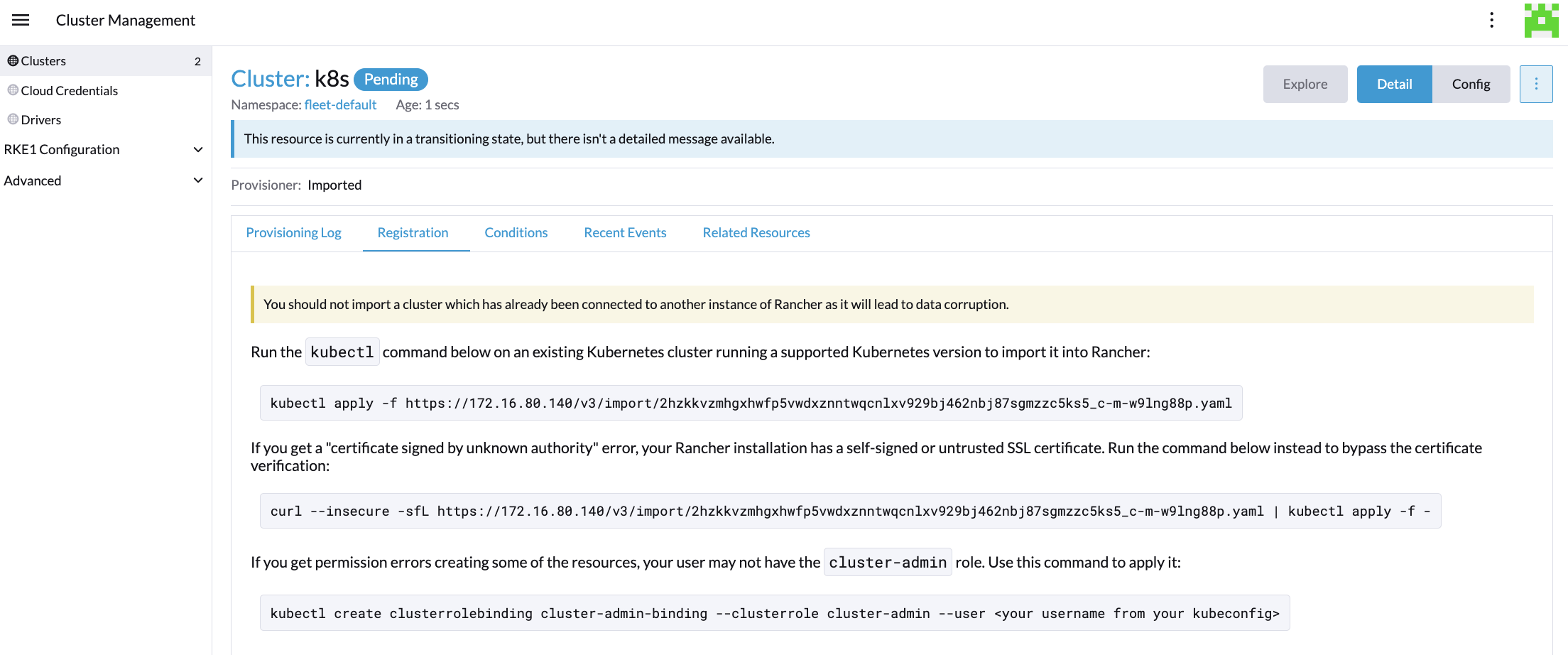
Task: Click the Explore button
Action: 1305,84
